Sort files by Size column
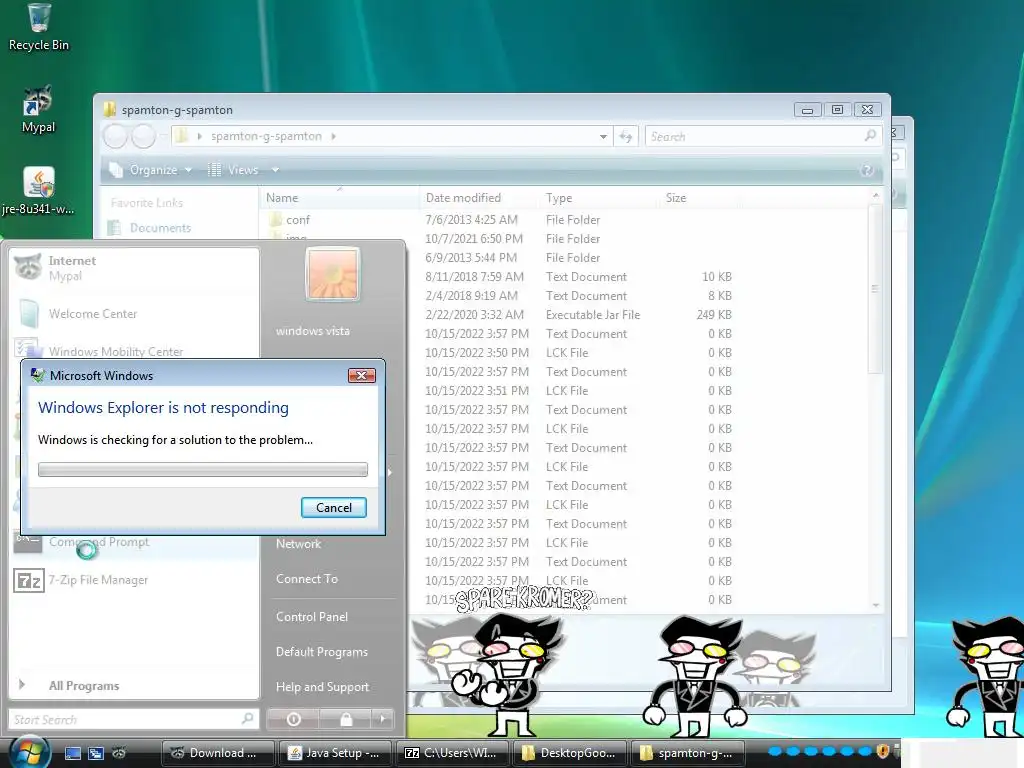The width and height of the screenshot is (1024, 768). tap(699, 198)
